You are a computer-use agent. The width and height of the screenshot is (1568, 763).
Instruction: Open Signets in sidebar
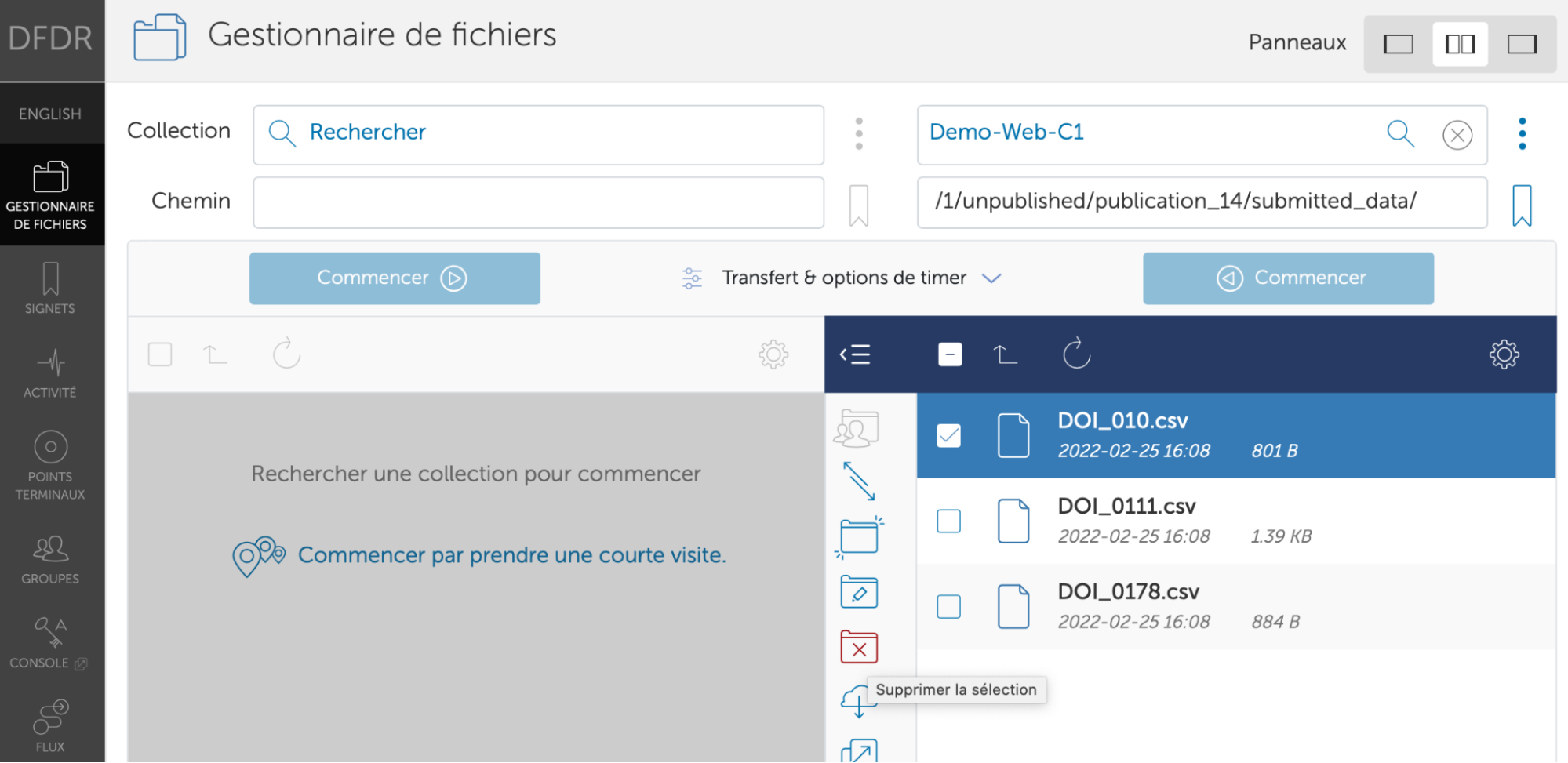click(x=50, y=289)
